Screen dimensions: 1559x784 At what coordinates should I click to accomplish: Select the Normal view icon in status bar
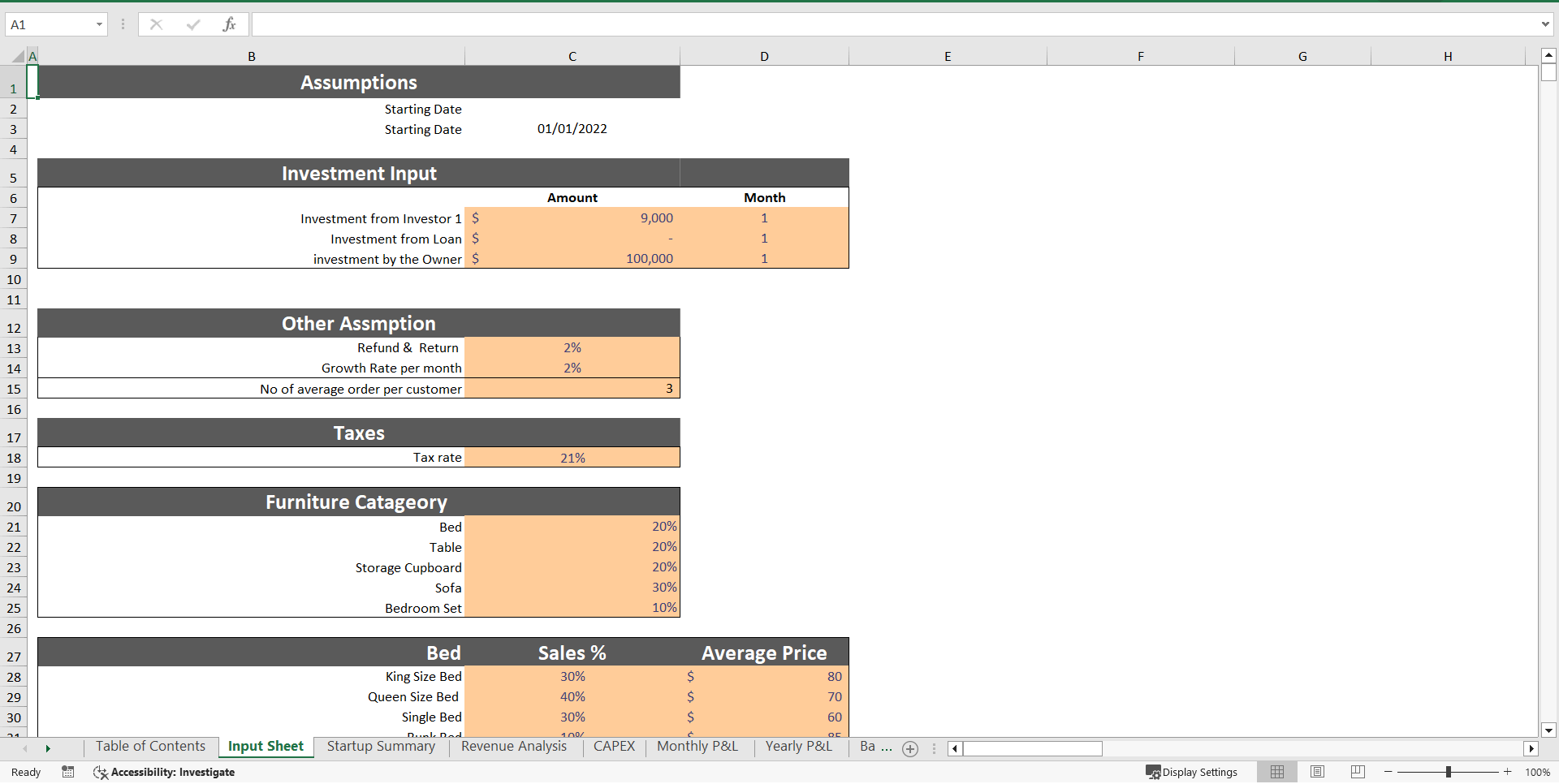coord(1276,771)
